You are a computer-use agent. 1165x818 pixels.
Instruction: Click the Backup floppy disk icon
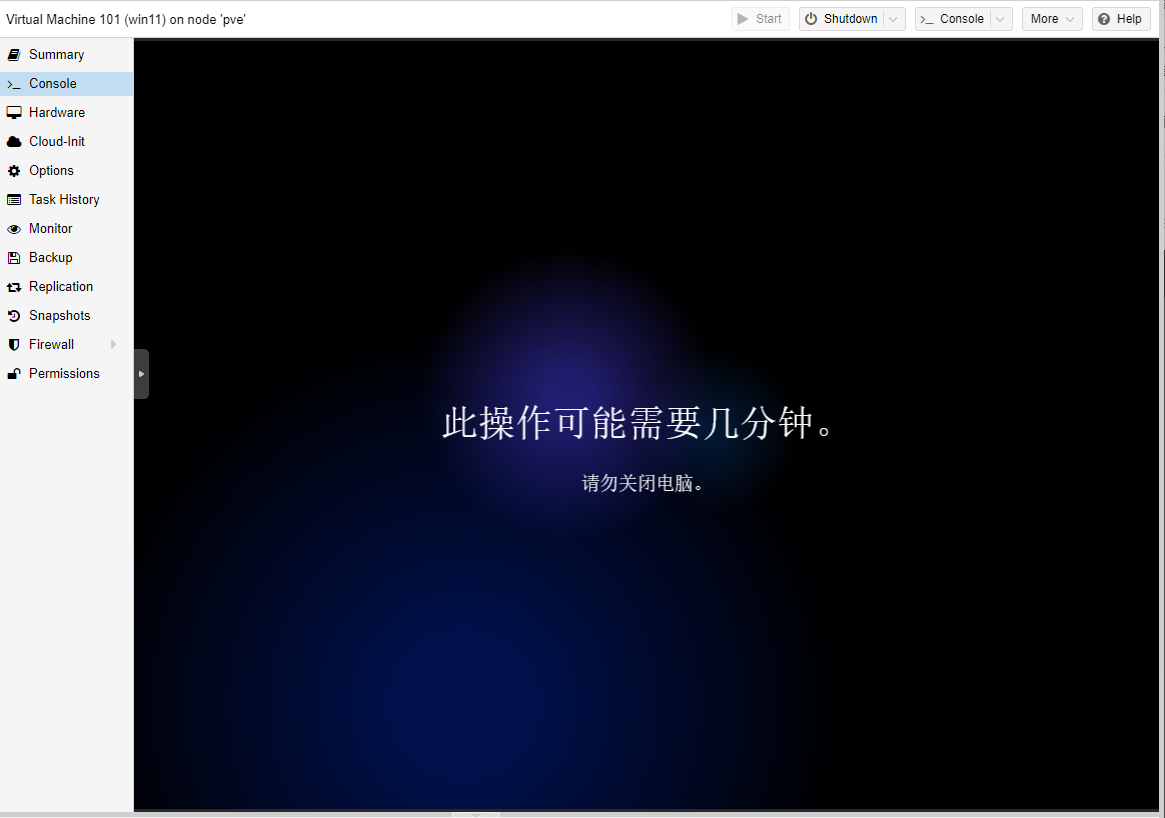[14, 258]
